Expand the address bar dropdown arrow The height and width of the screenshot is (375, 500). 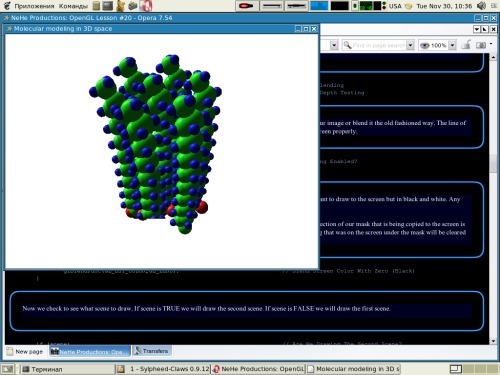334,45
